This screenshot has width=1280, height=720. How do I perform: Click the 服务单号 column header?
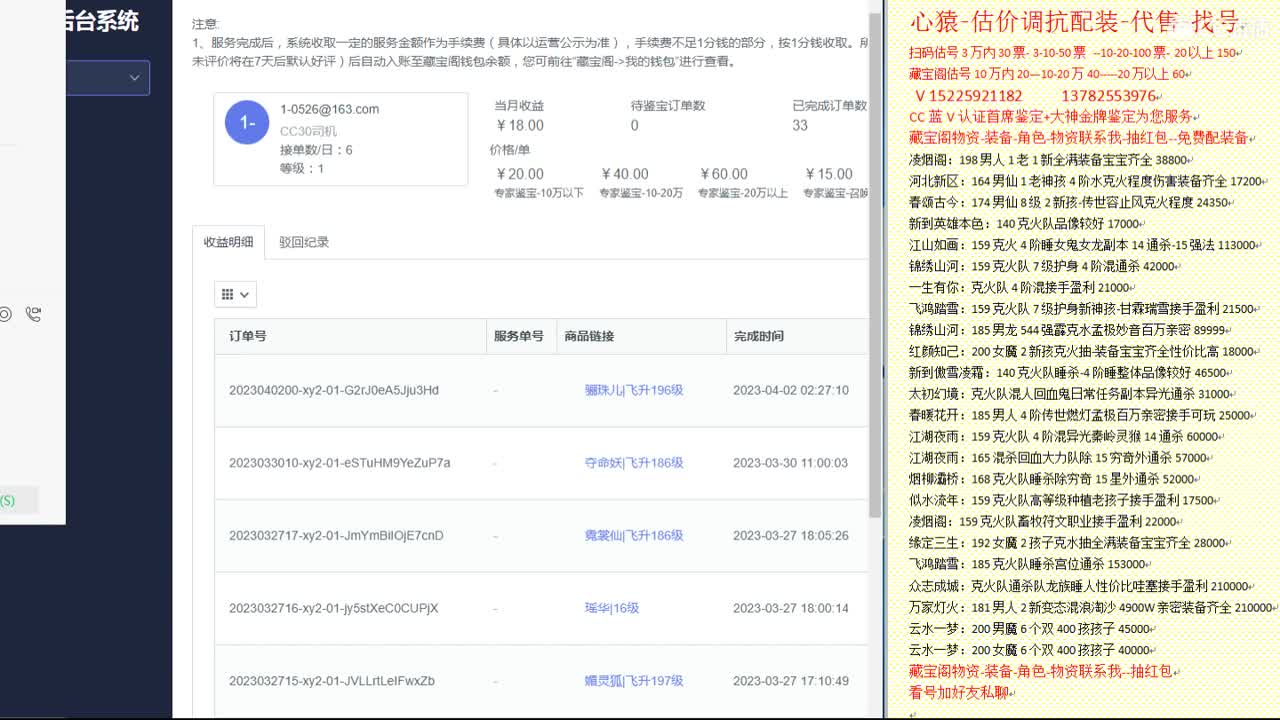click(519, 336)
